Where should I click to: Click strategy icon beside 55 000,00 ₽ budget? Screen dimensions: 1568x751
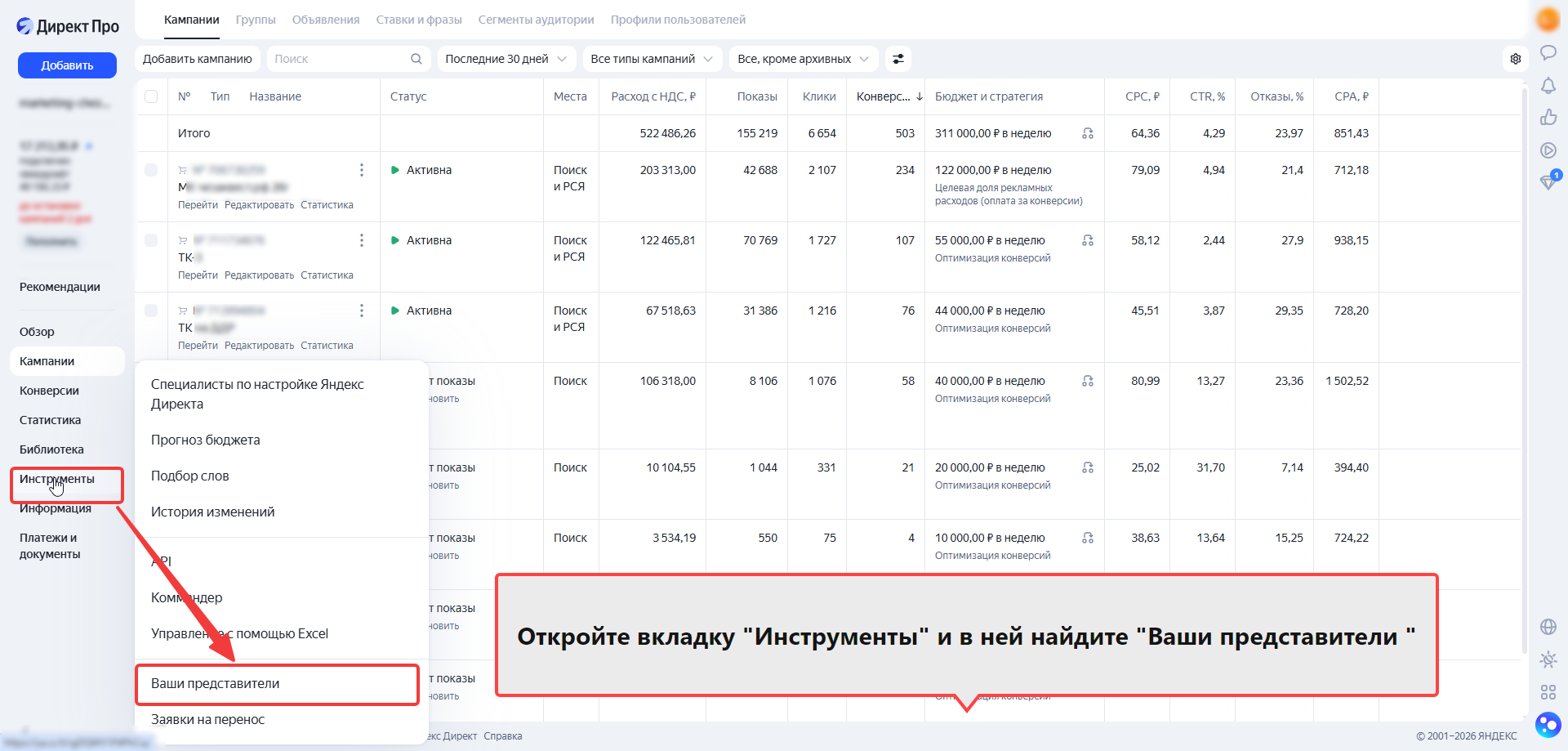point(1088,240)
